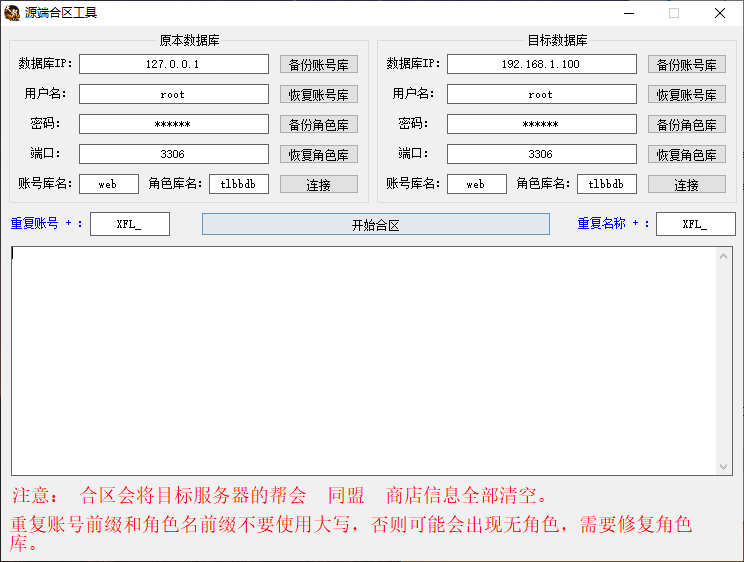Click duplicate name prefix field
Image resolution: width=744 pixels, height=562 pixels.
pyautogui.click(x=696, y=224)
